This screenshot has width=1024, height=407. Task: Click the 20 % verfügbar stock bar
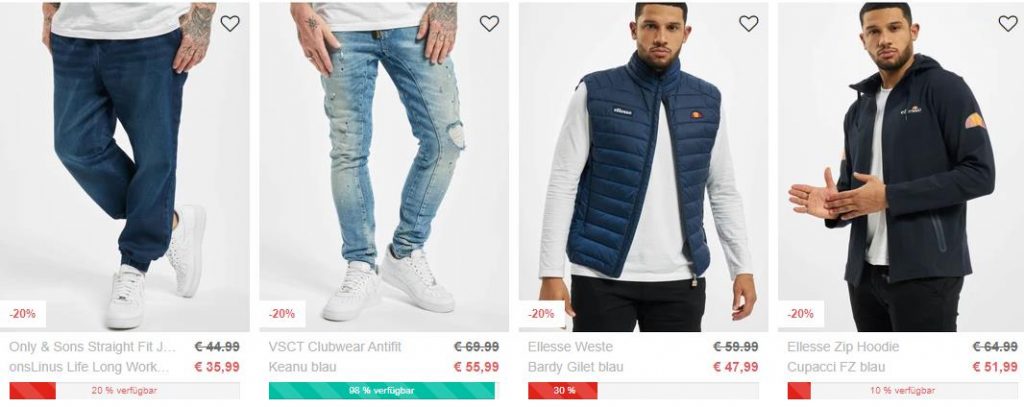pos(124,391)
